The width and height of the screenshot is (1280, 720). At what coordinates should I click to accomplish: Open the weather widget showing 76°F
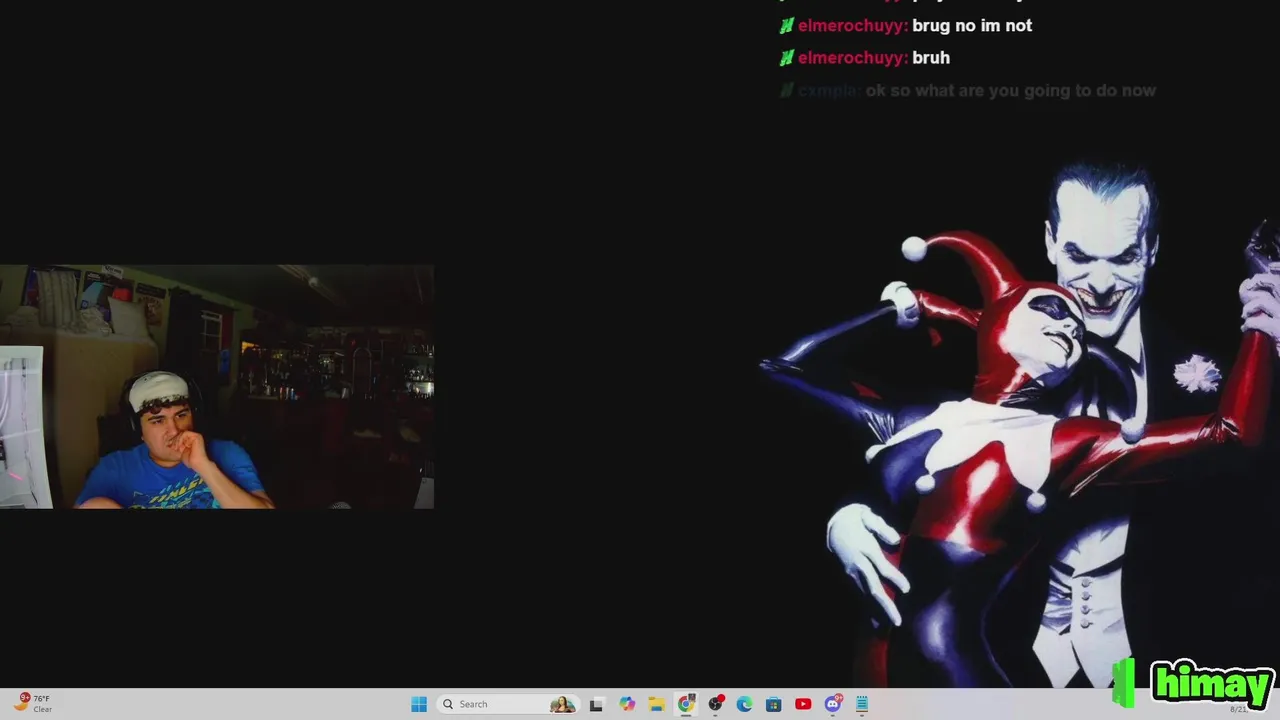[x=32, y=704]
